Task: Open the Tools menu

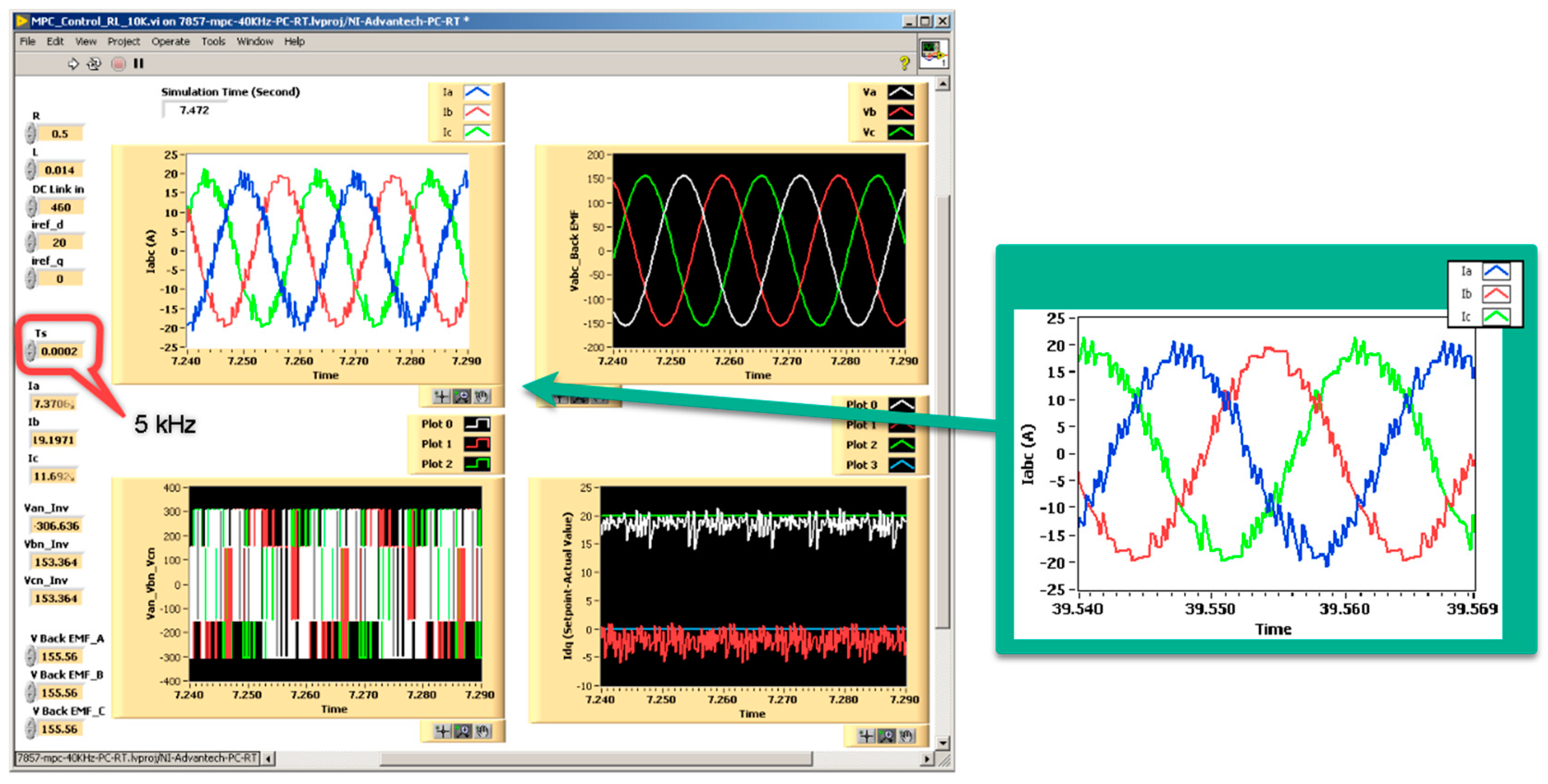Action: pos(213,42)
